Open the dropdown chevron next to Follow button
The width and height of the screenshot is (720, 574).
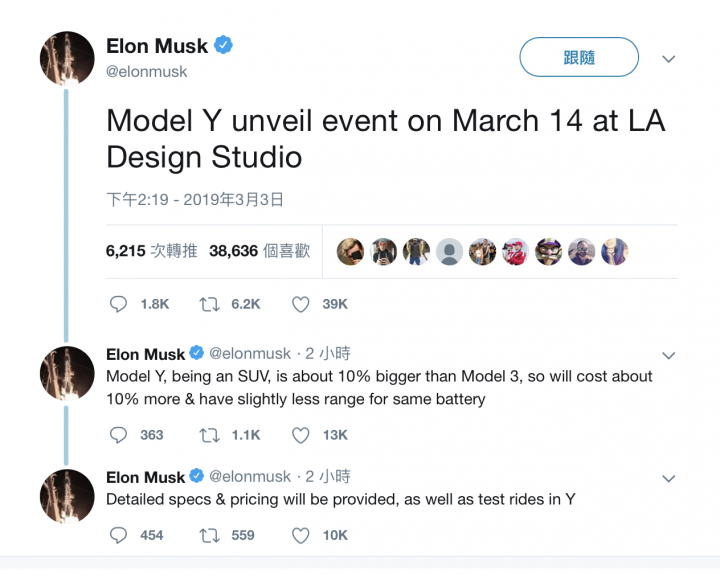click(x=669, y=59)
